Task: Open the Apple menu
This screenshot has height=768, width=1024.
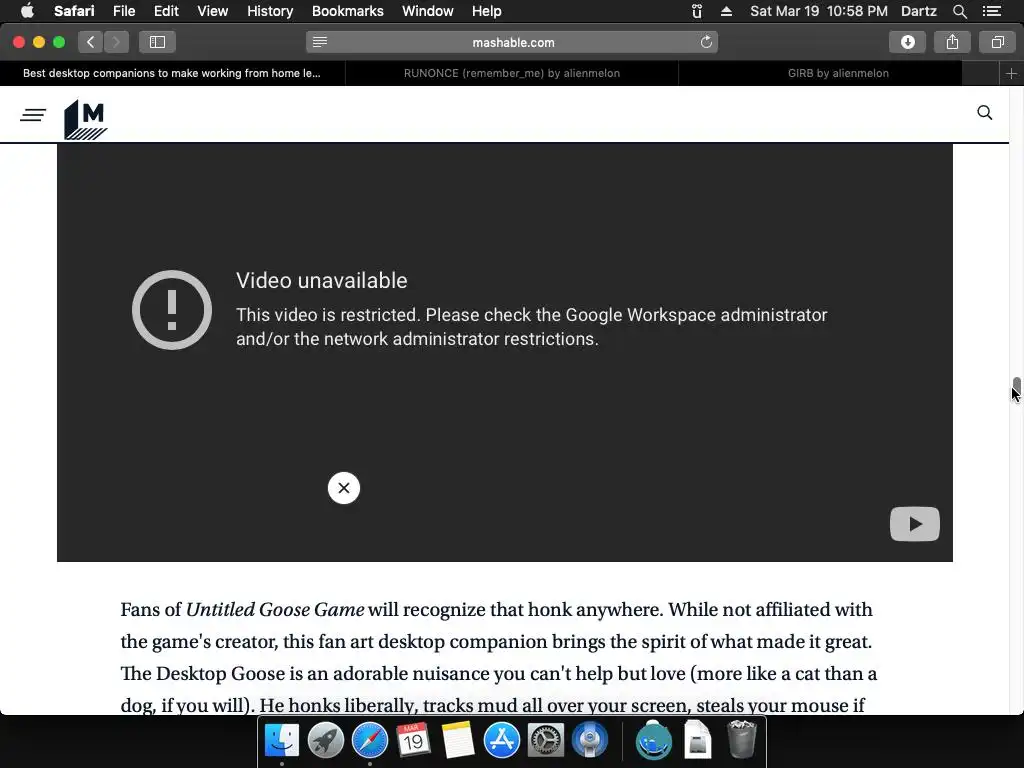Action: click(x=27, y=11)
